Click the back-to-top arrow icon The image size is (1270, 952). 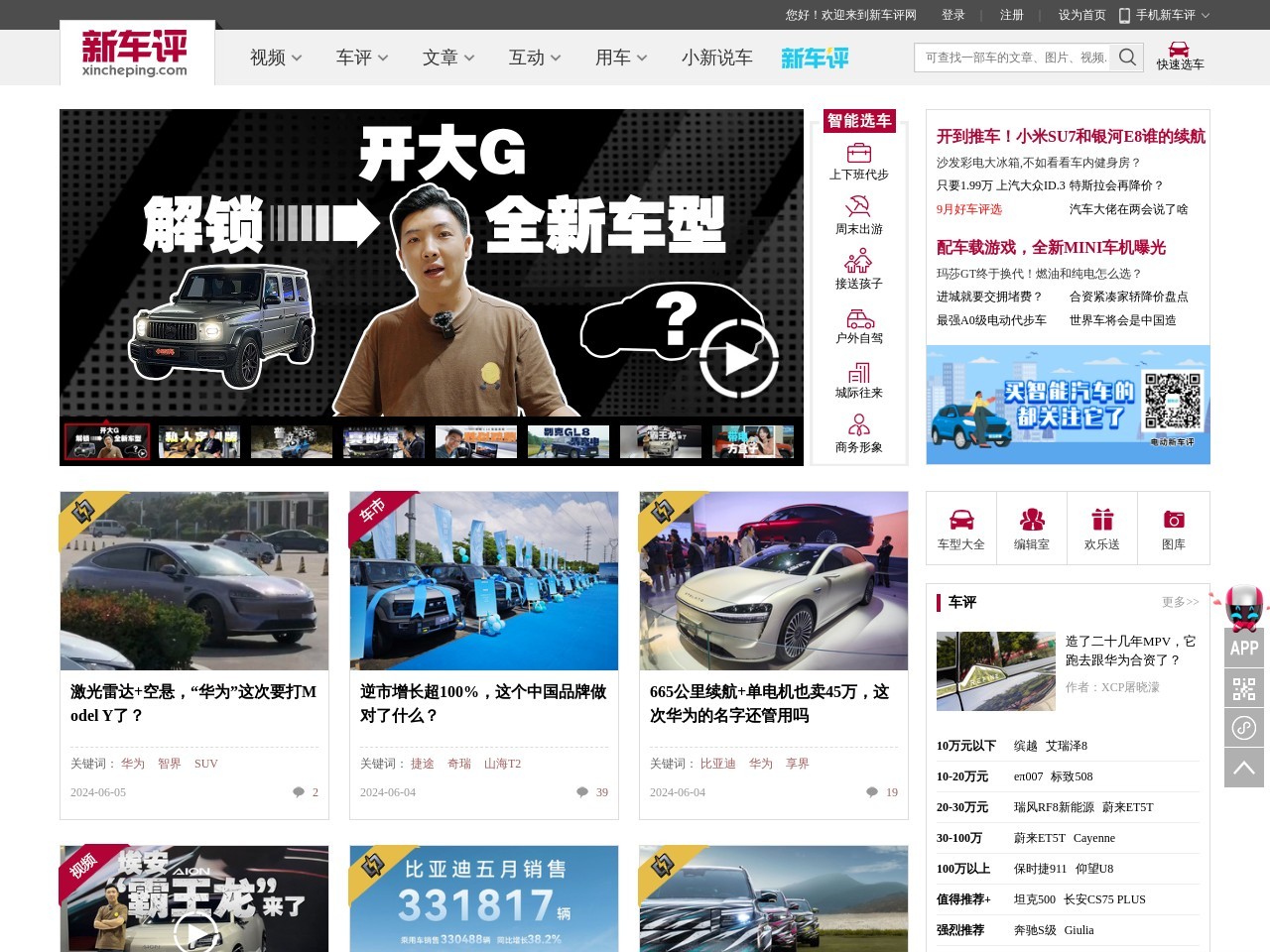(x=1243, y=767)
